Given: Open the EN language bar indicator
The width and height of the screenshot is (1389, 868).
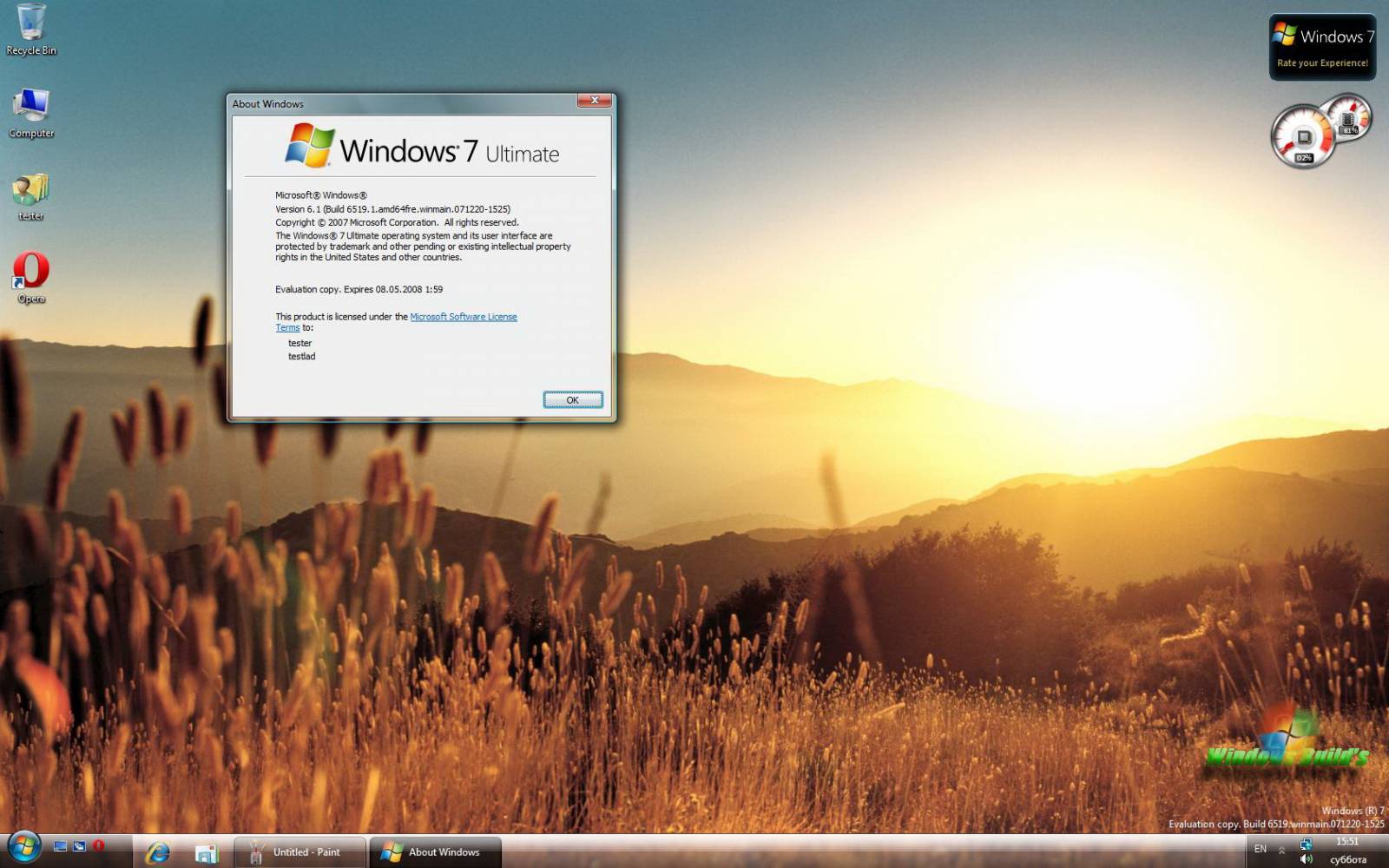Looking at the screenshot, I should point(1260,849).
